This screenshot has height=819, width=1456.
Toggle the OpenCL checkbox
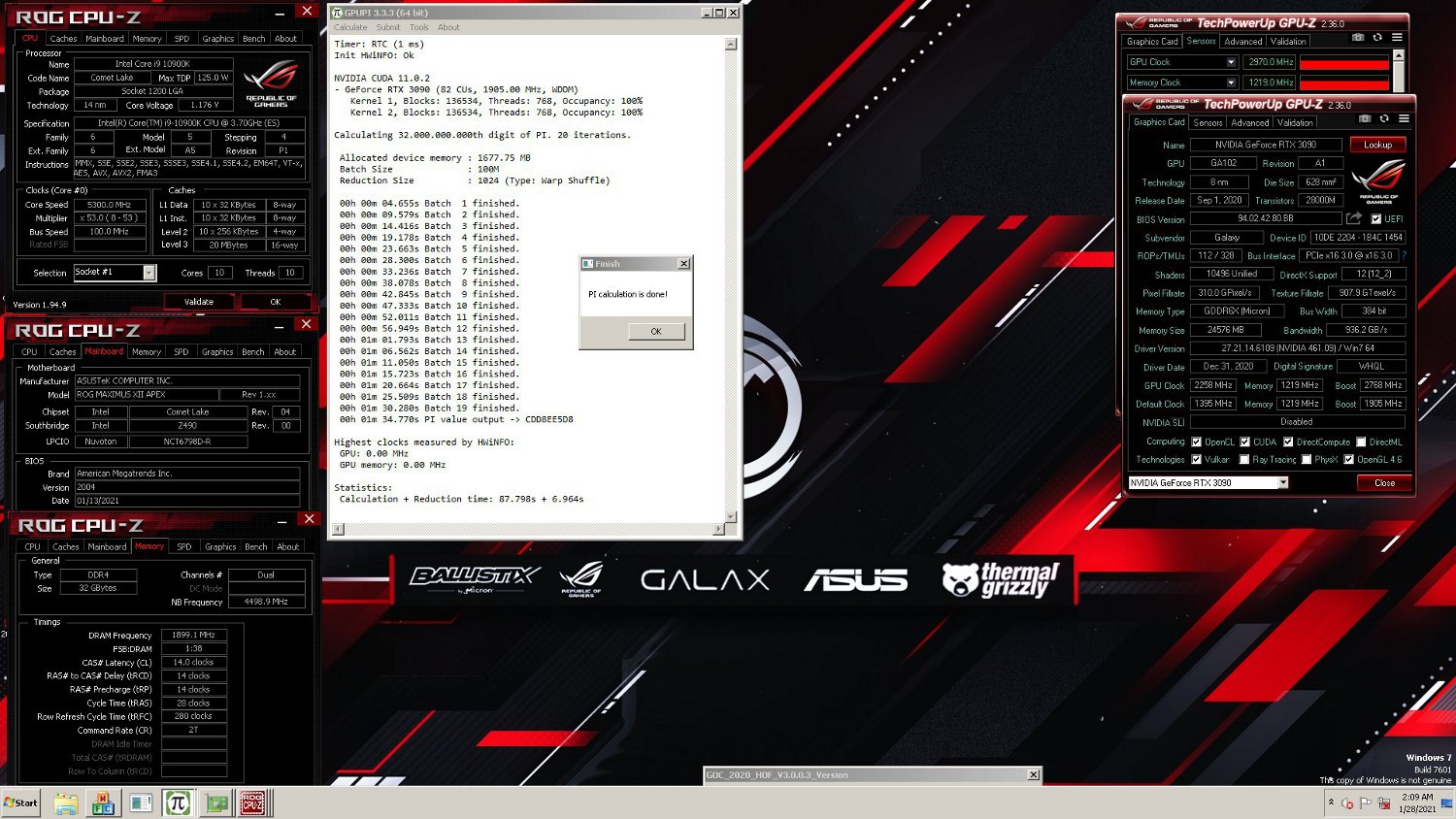1196,442
